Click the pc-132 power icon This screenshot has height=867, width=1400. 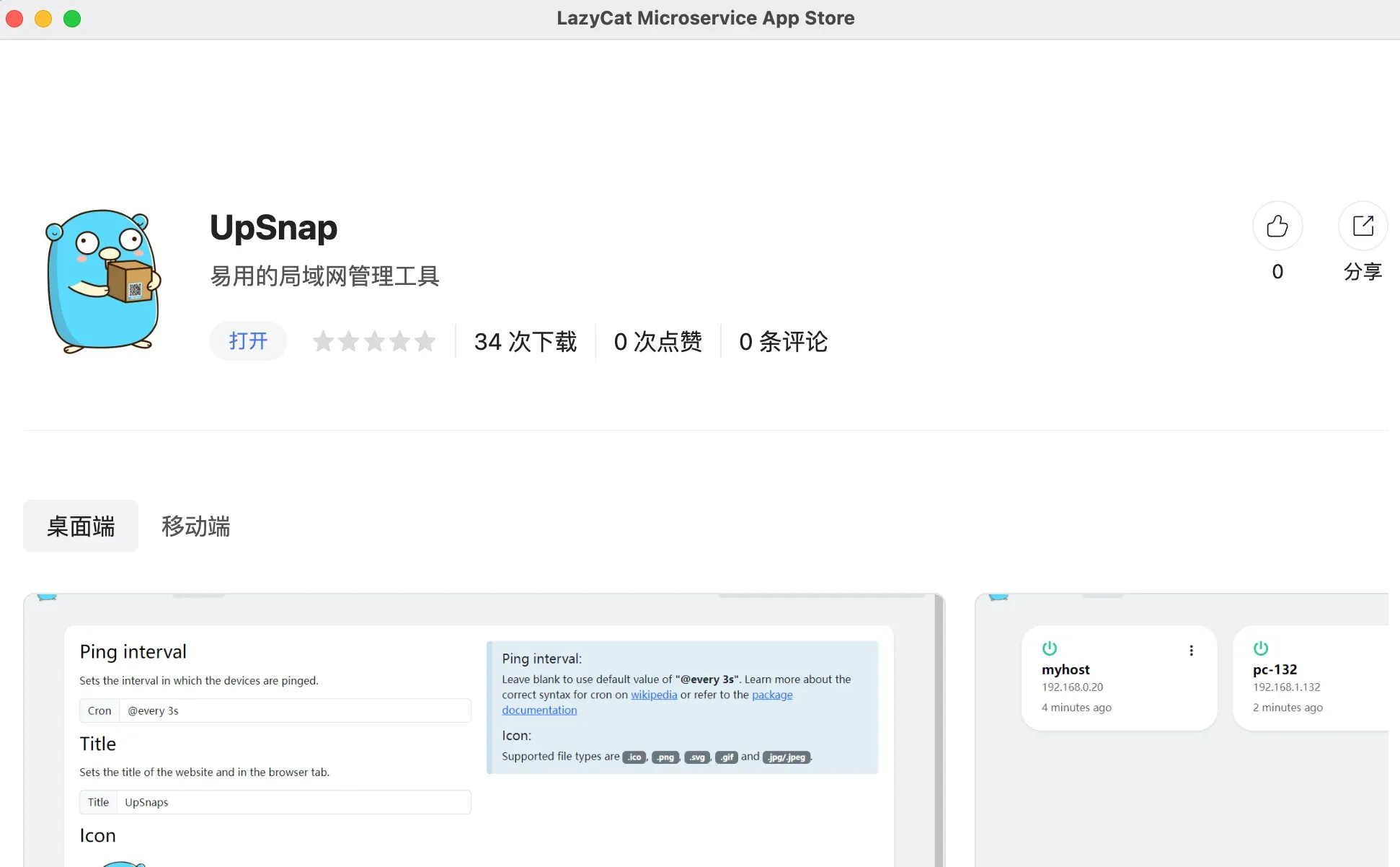tap(1261, 648)
